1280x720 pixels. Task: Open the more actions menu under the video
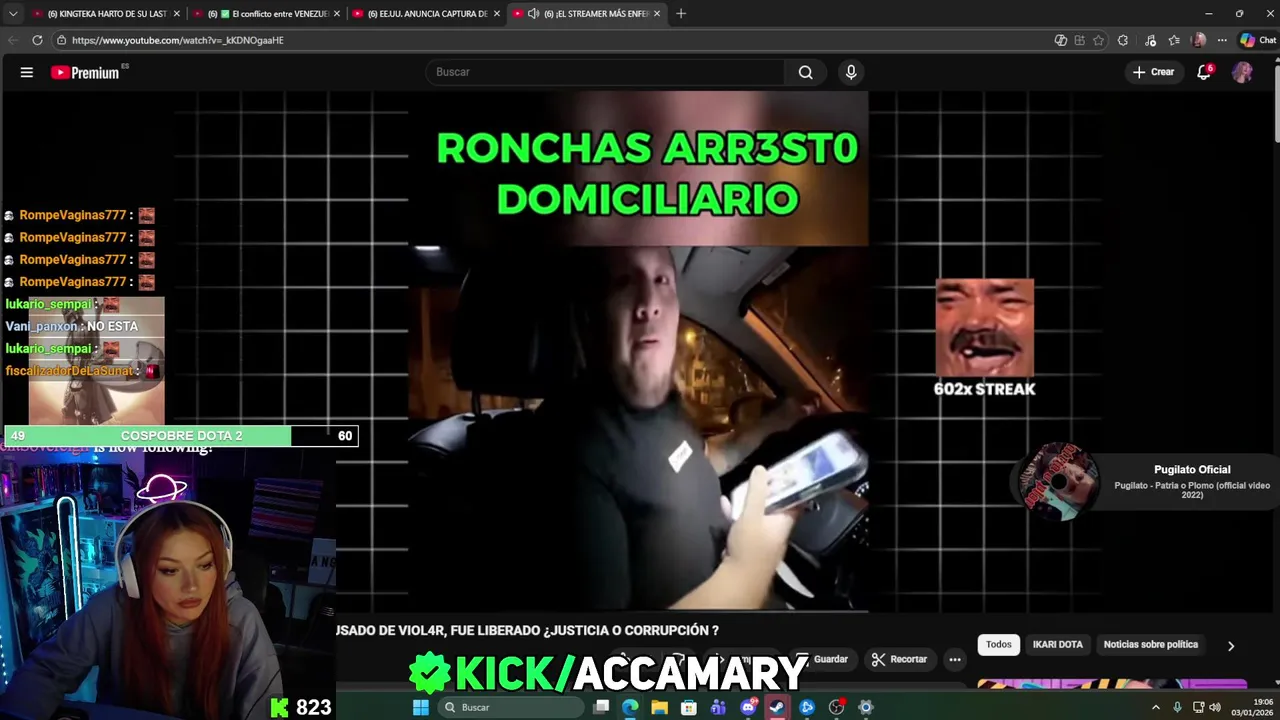pyautogui.click(x=955, y=659)
